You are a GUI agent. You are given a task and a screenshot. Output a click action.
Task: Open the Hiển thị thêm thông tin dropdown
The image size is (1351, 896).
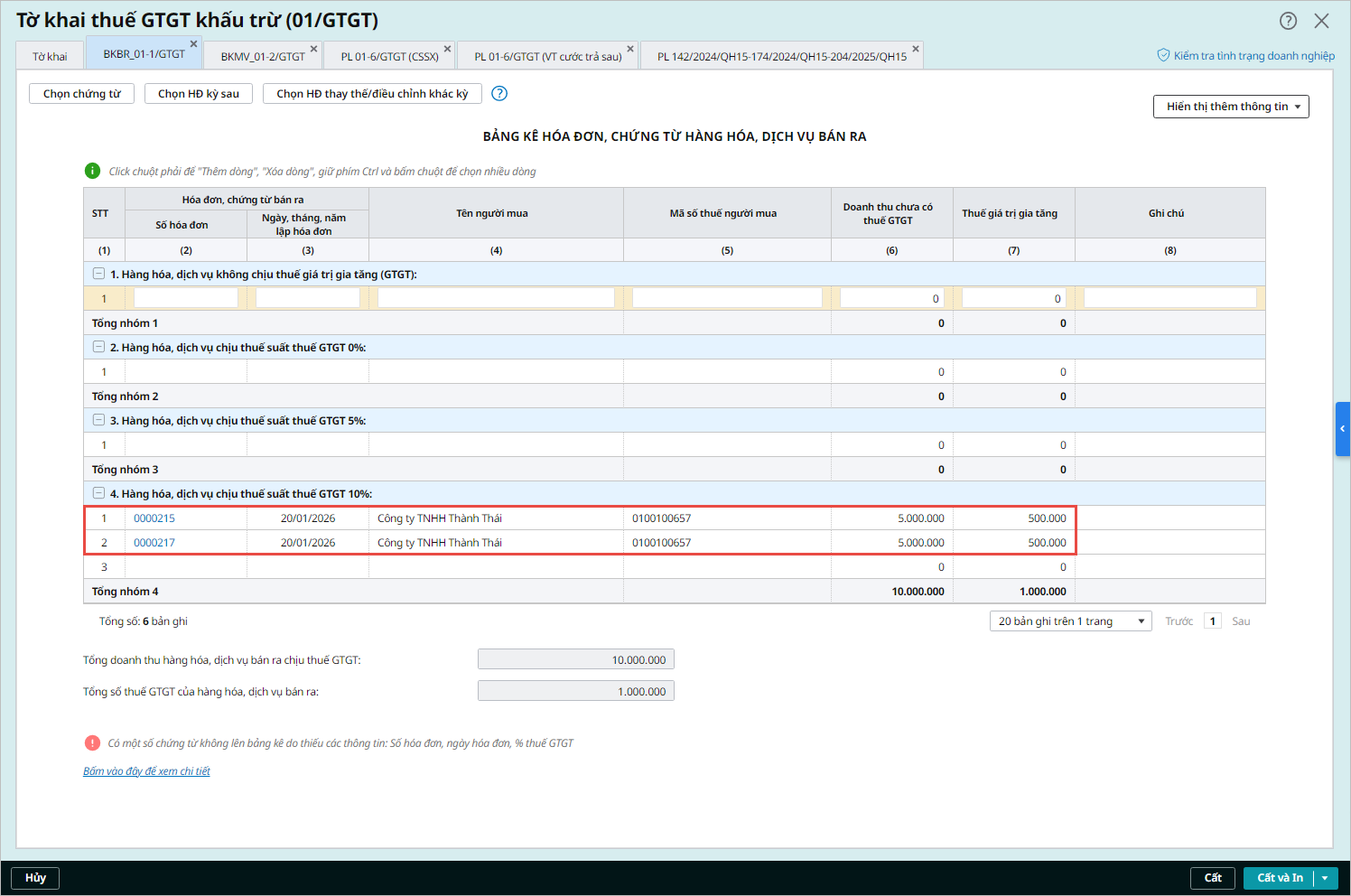tap(1230, 107)
